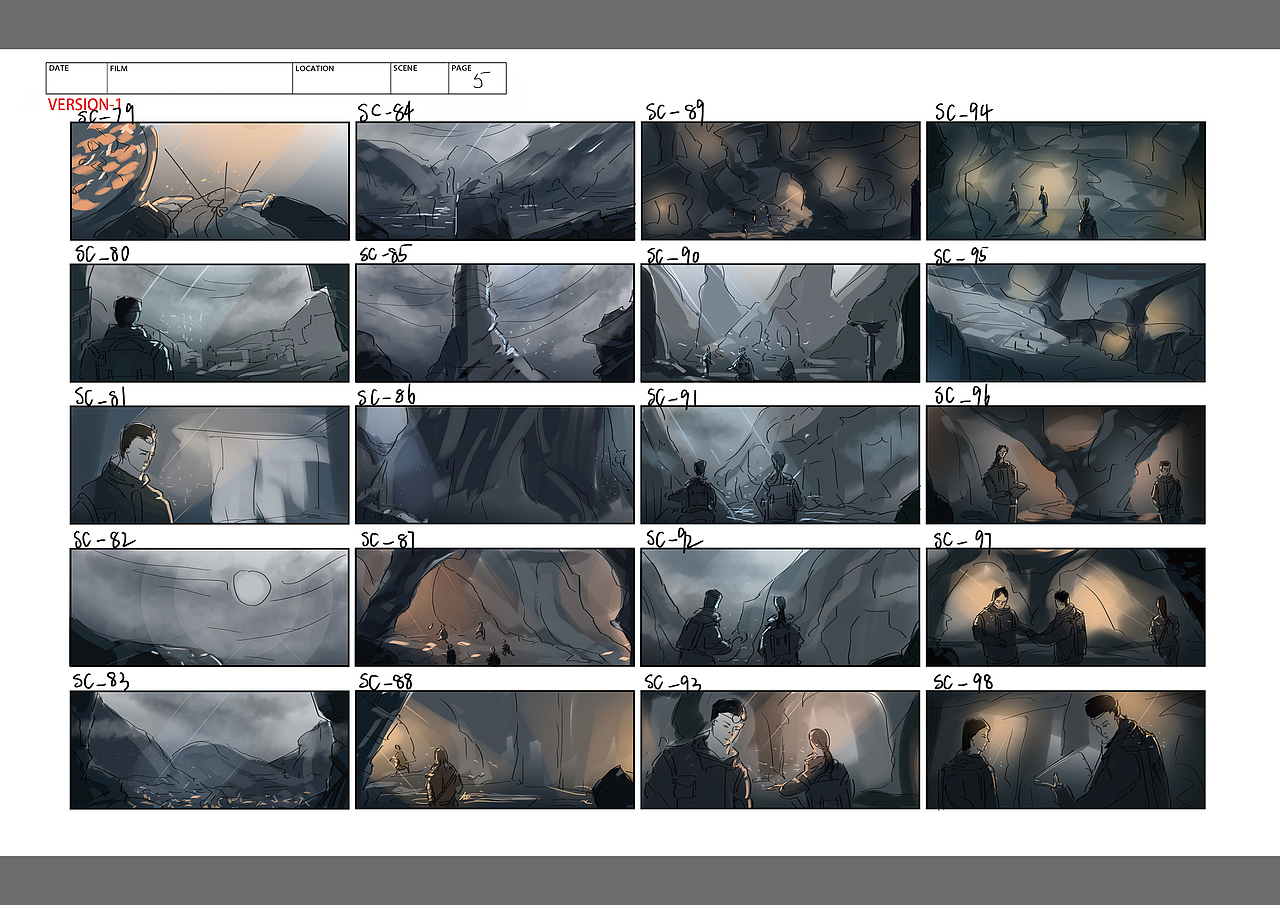Click the handwritten SC-93 label
The image size is (1280, 905).
pyautogui.click(x=673, y=682)
